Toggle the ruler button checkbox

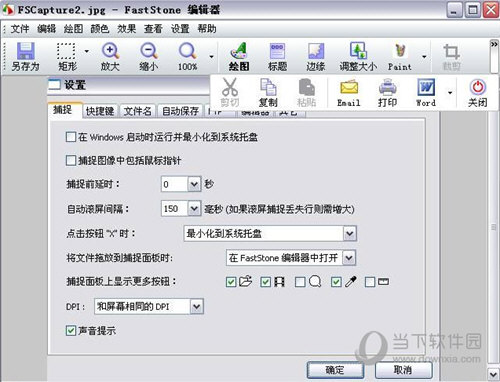(370, 282)
